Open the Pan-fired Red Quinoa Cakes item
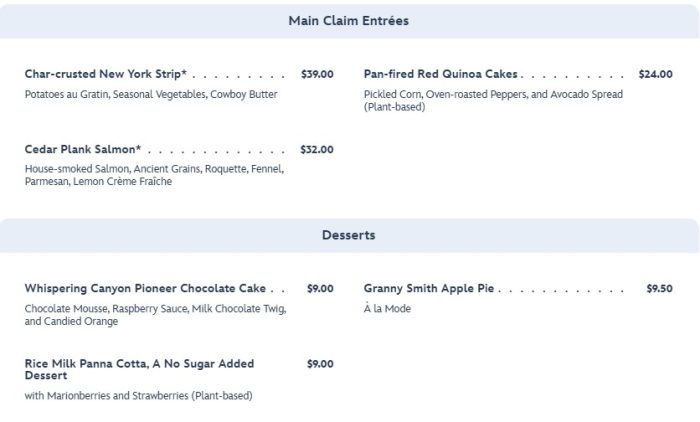700x422 pixels. coord(441,74)
